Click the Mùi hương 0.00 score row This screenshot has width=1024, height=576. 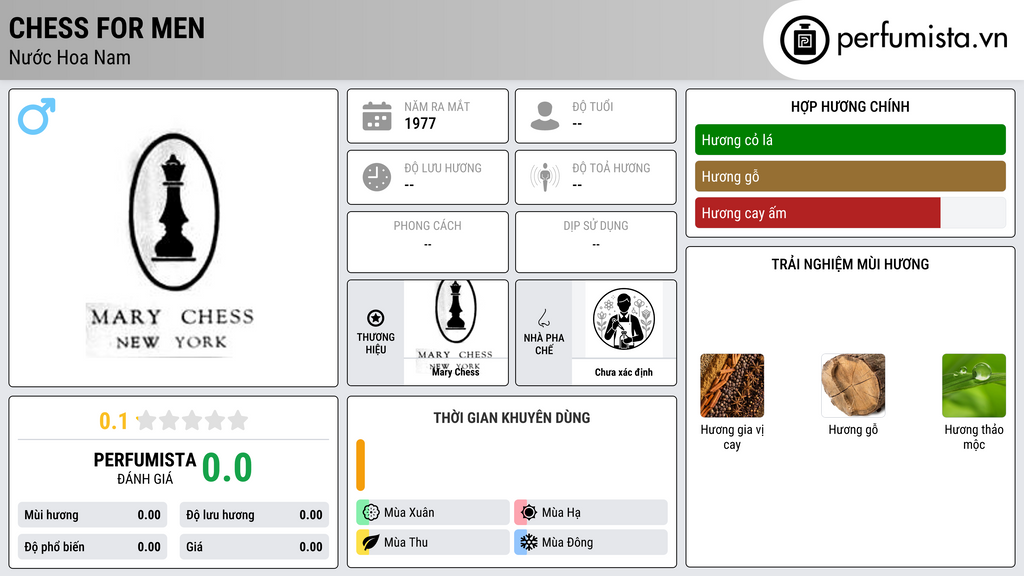click(92, 515)
